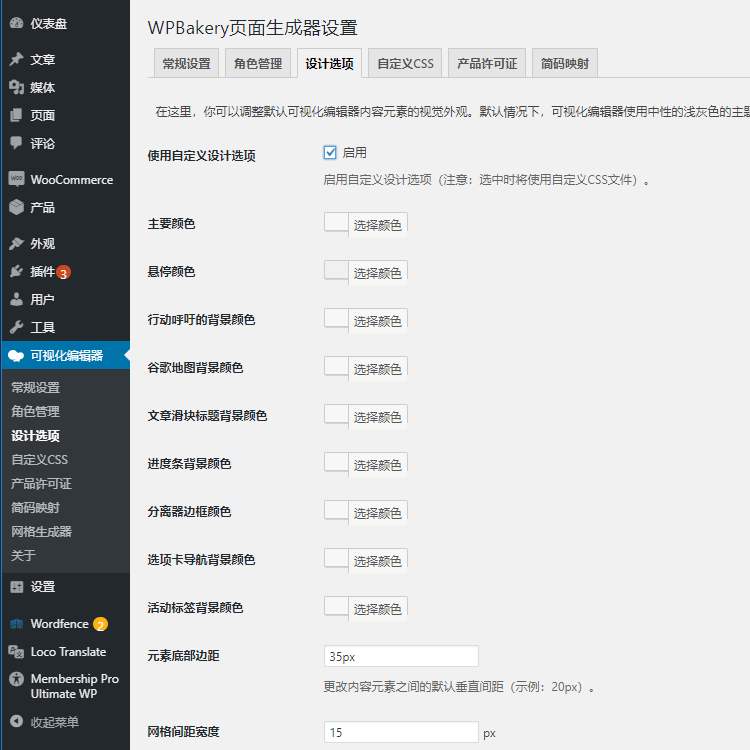Click the Wordfence shield icon
Screen dimensions: 750x750
pos(16,624)
